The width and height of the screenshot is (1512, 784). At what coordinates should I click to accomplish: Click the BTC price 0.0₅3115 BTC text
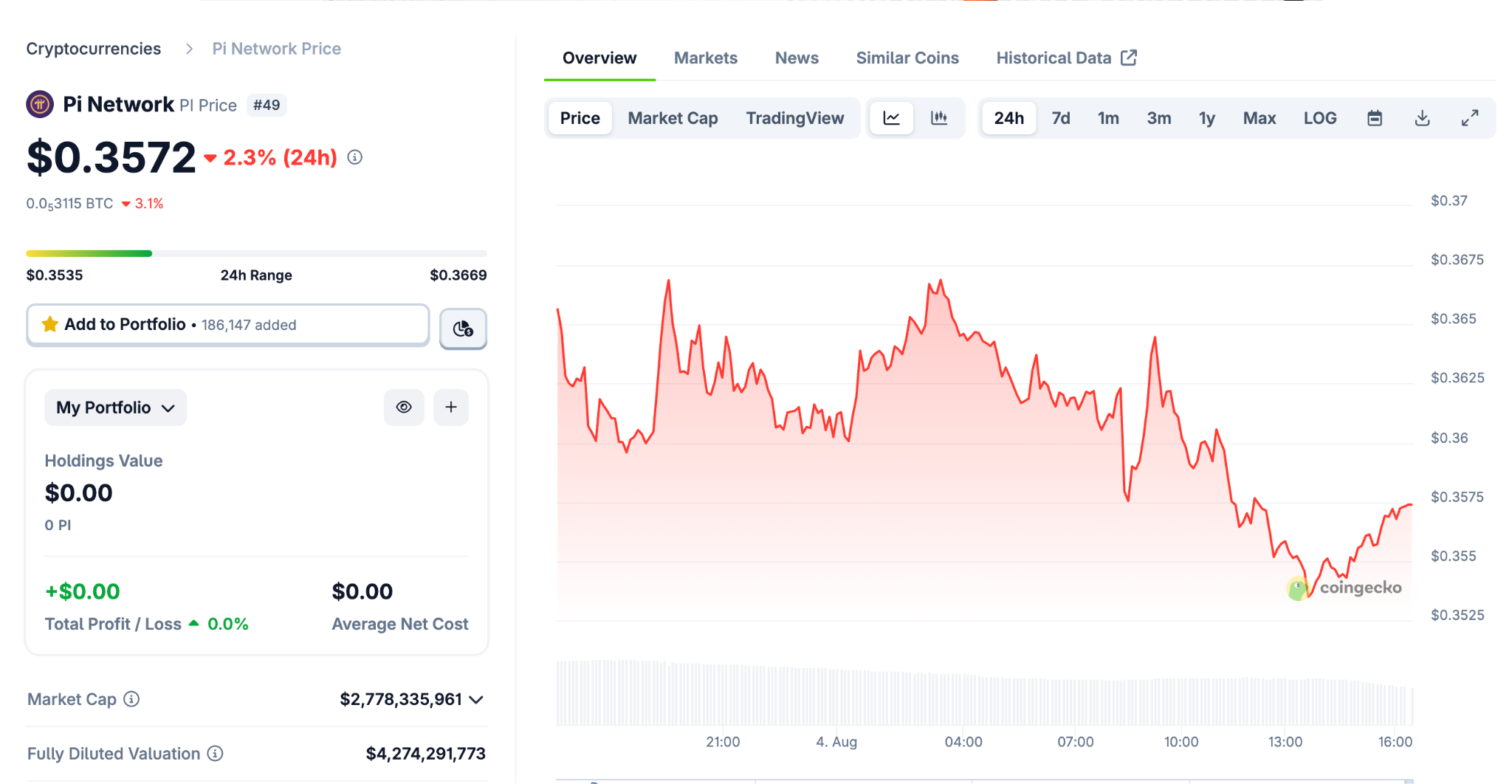click(70, 204)
